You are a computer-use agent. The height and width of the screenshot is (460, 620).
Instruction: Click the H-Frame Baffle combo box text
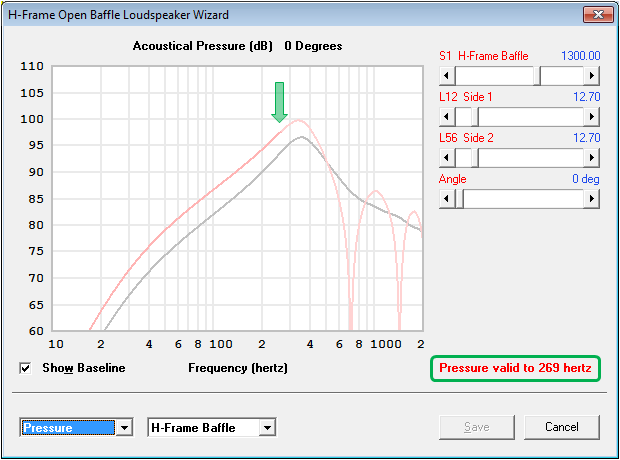(193, 428)
